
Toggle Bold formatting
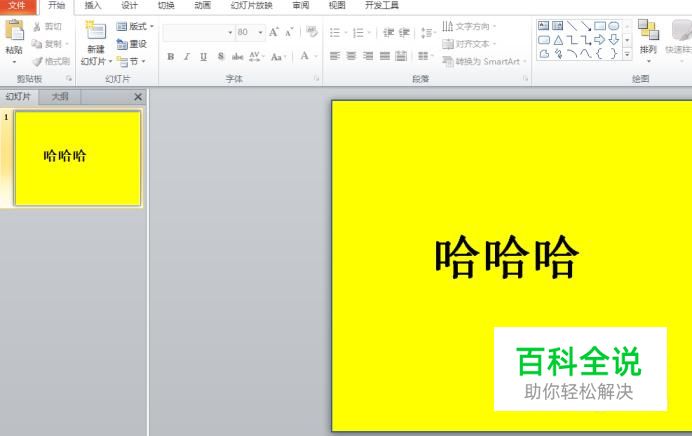170,56
